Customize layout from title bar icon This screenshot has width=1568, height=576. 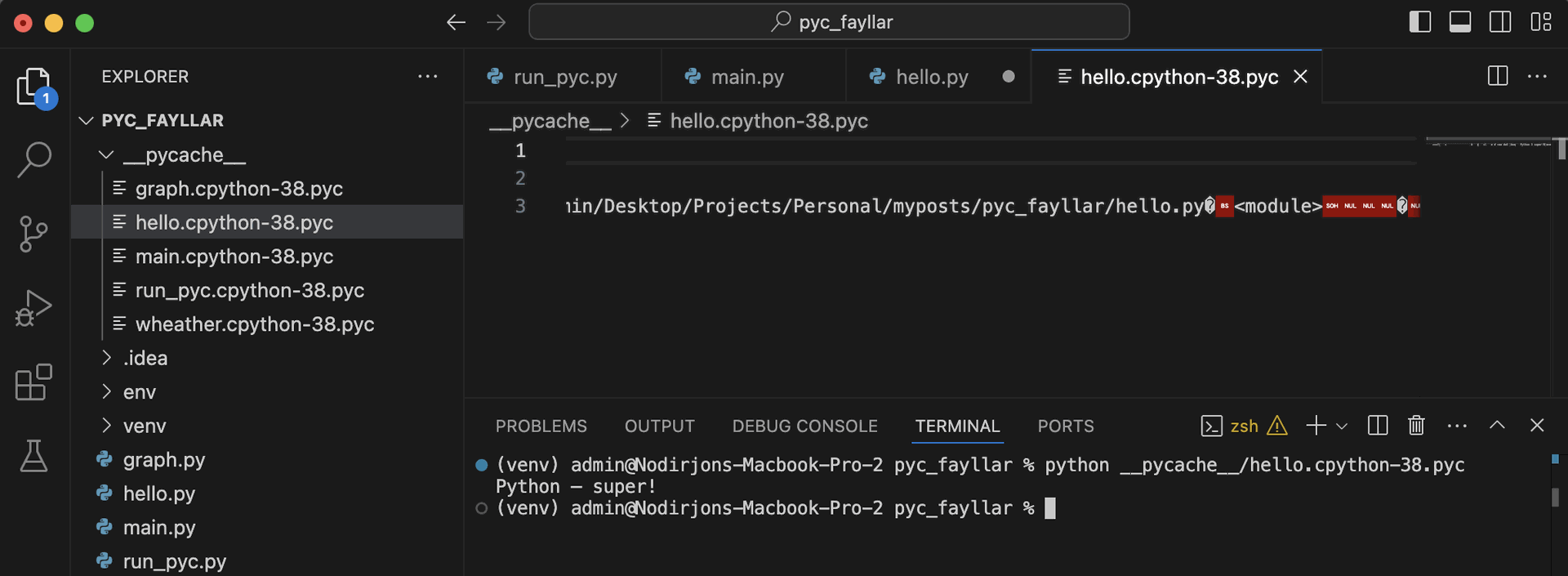1541,22
